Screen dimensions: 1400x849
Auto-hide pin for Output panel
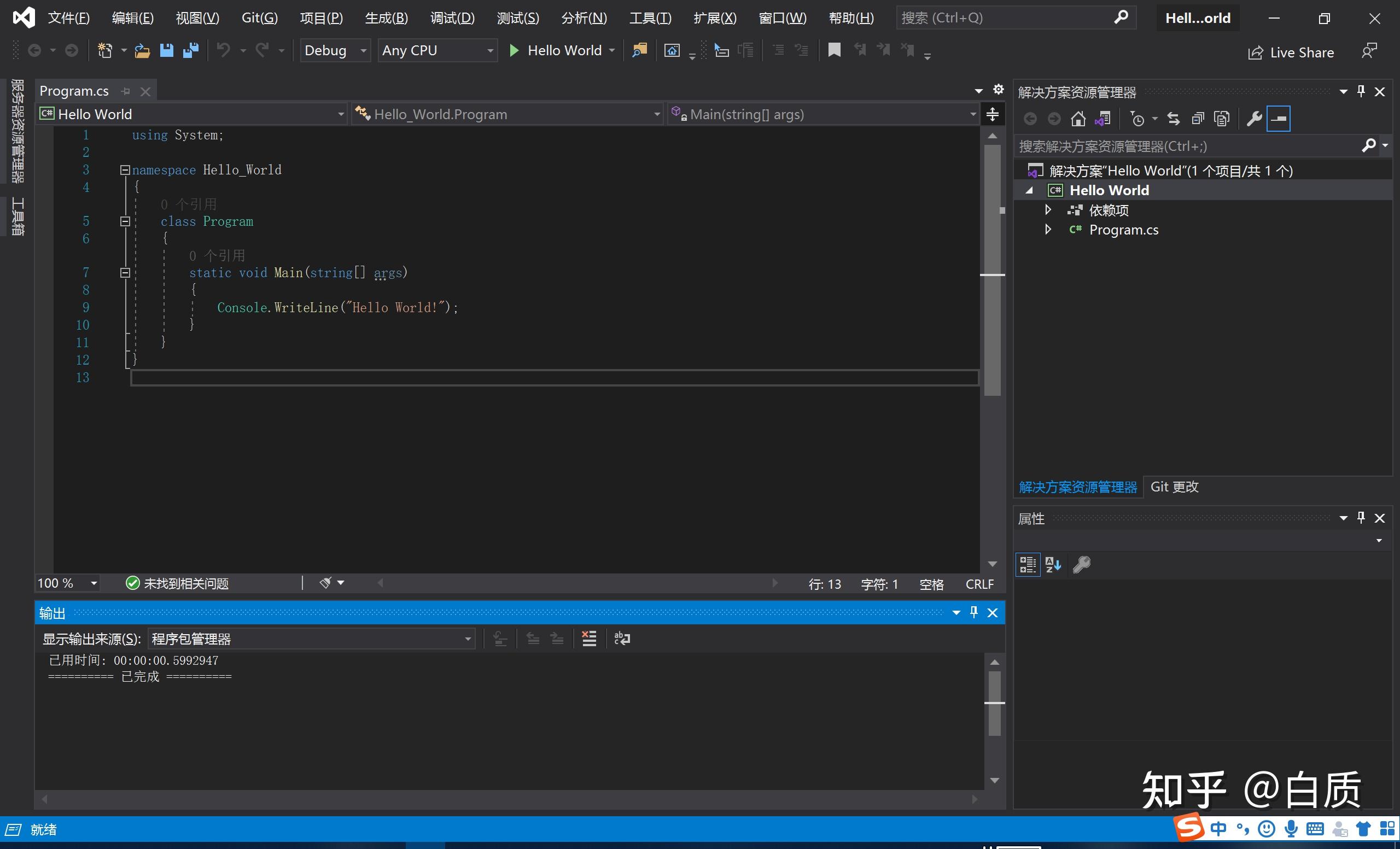click(x=974, y=612)
